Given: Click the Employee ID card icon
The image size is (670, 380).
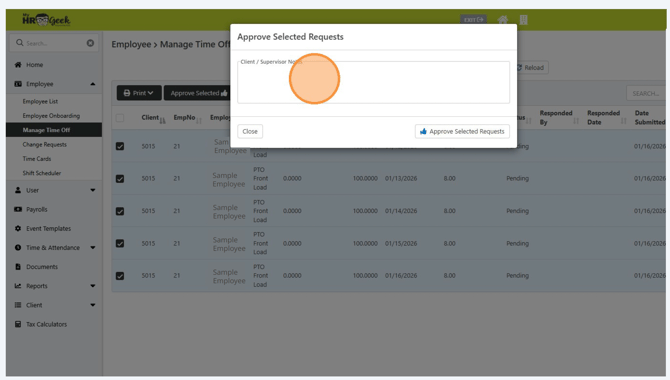Looking at the screenshot, I should tap(18, 84).
